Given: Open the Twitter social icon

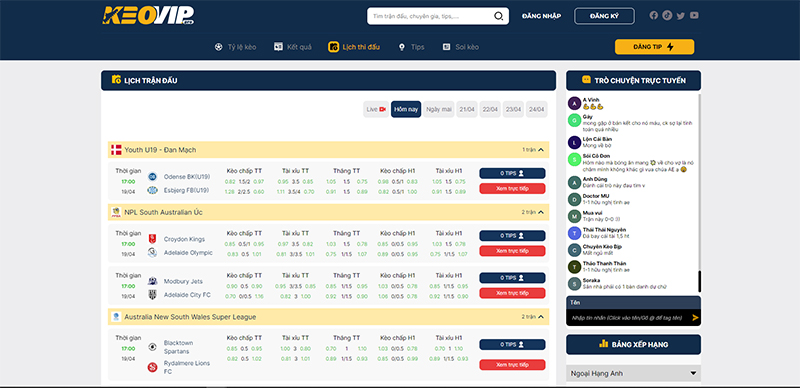Looking at the screenshot, I should click(681, 15).
